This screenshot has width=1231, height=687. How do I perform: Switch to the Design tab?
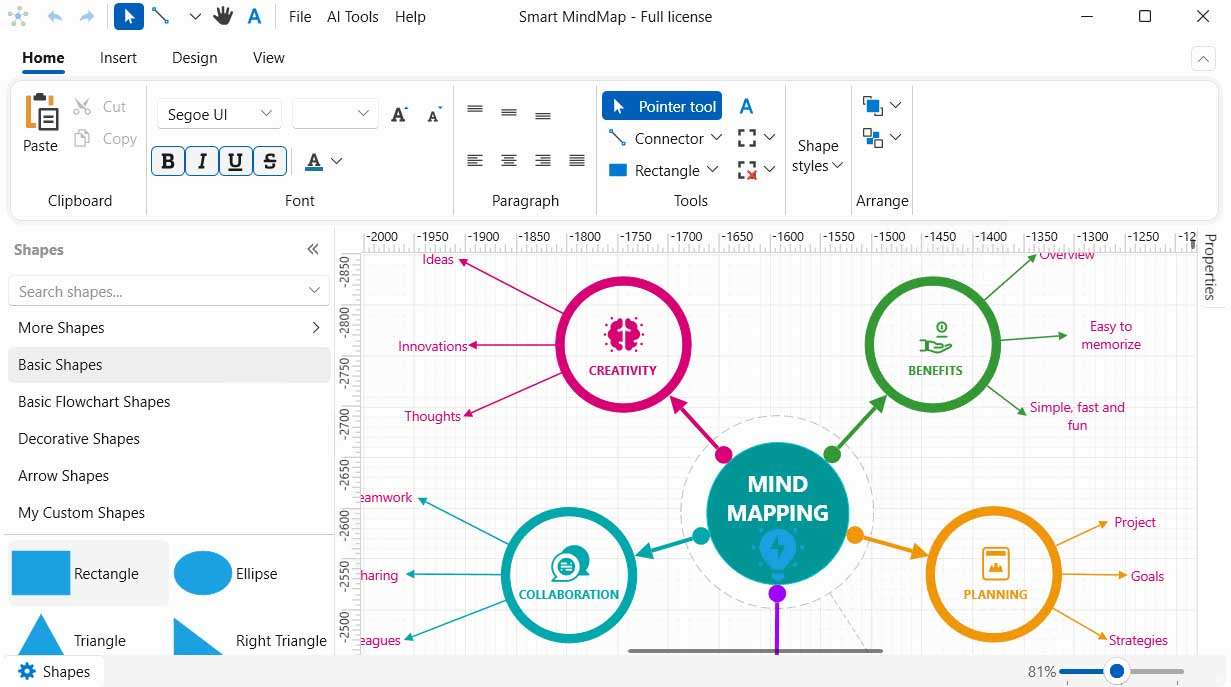click(194, 58)
